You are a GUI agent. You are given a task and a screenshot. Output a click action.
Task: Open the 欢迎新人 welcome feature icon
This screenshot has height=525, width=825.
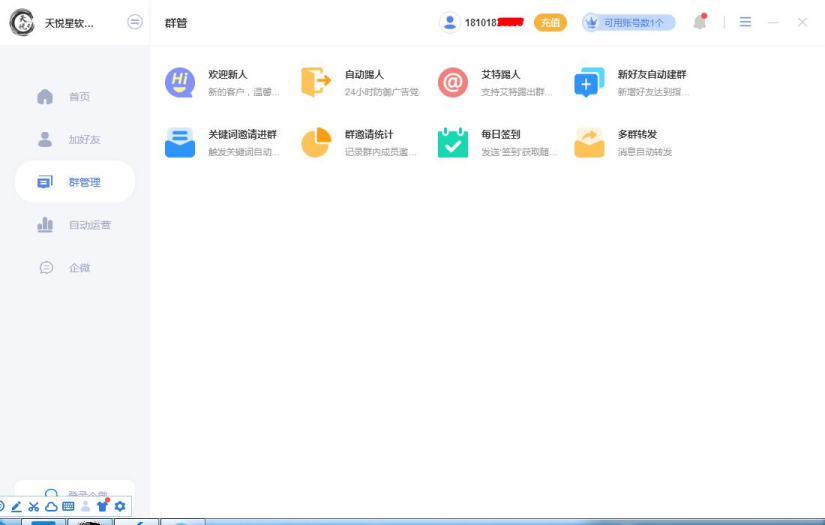click(180, 83)
